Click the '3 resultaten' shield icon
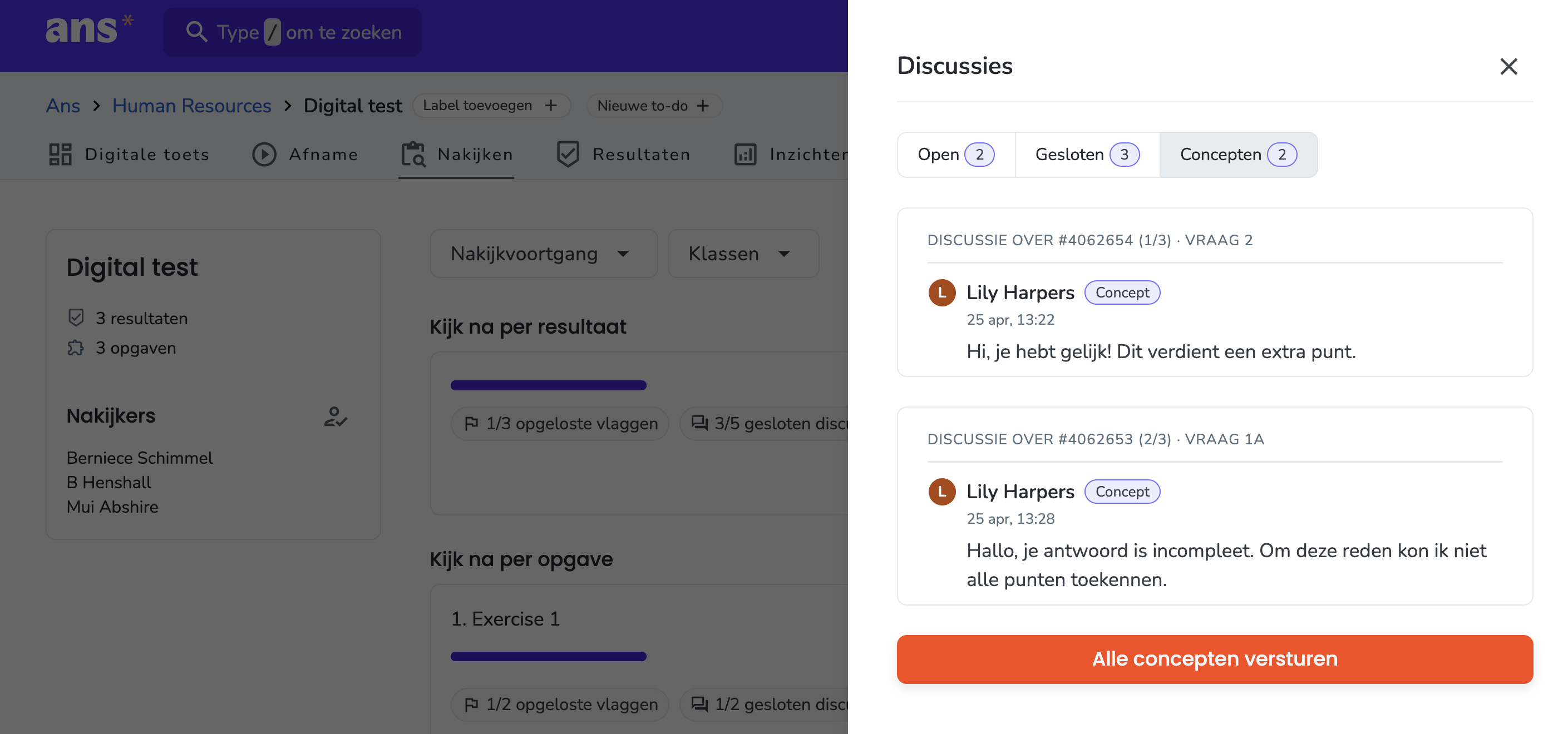 [x=76, y=318]
